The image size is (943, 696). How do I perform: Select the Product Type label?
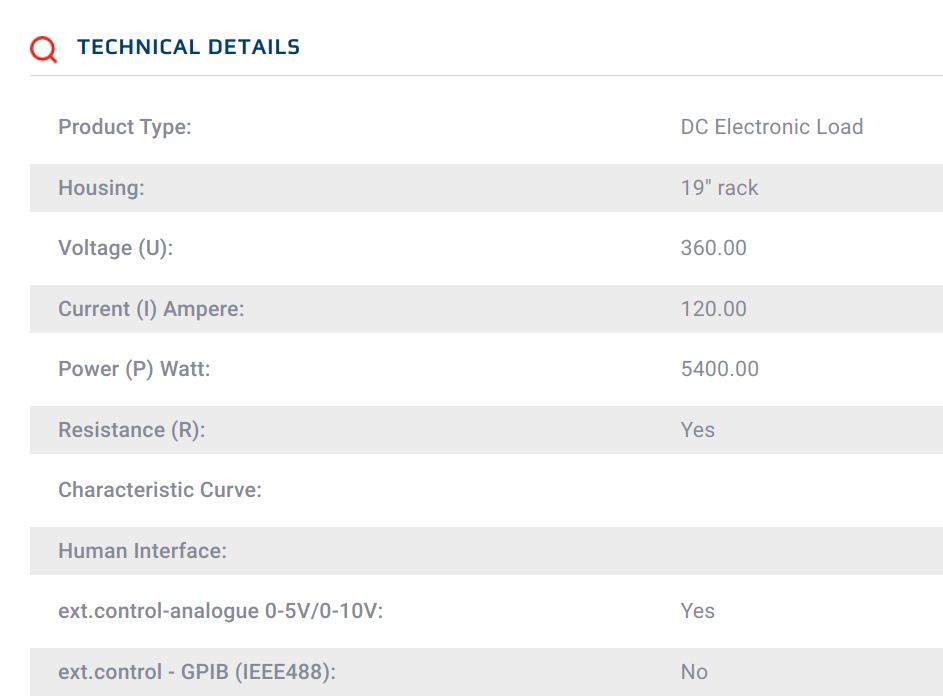click(124, 127)
